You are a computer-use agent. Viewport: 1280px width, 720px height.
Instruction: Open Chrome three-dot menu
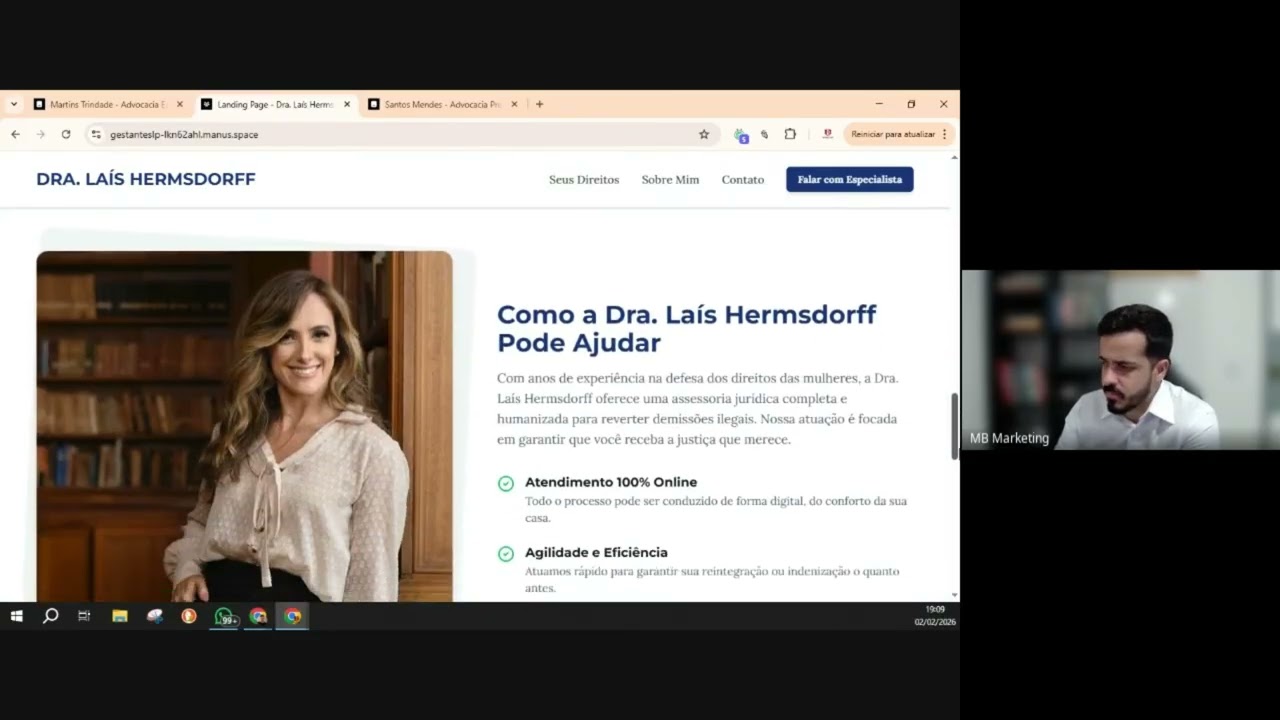[x=945, y=134]
